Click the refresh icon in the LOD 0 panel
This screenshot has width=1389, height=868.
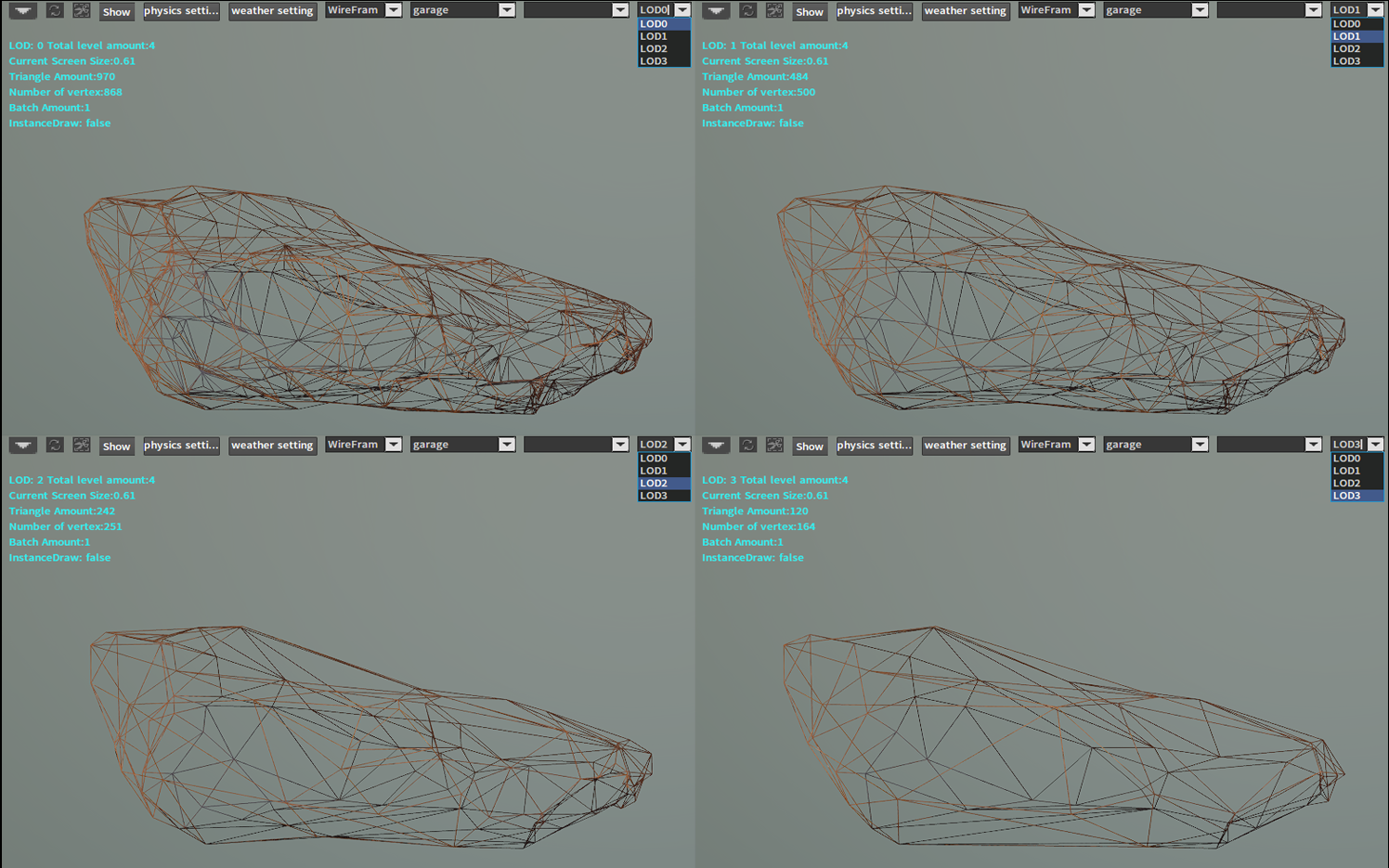tap(55, 11)
